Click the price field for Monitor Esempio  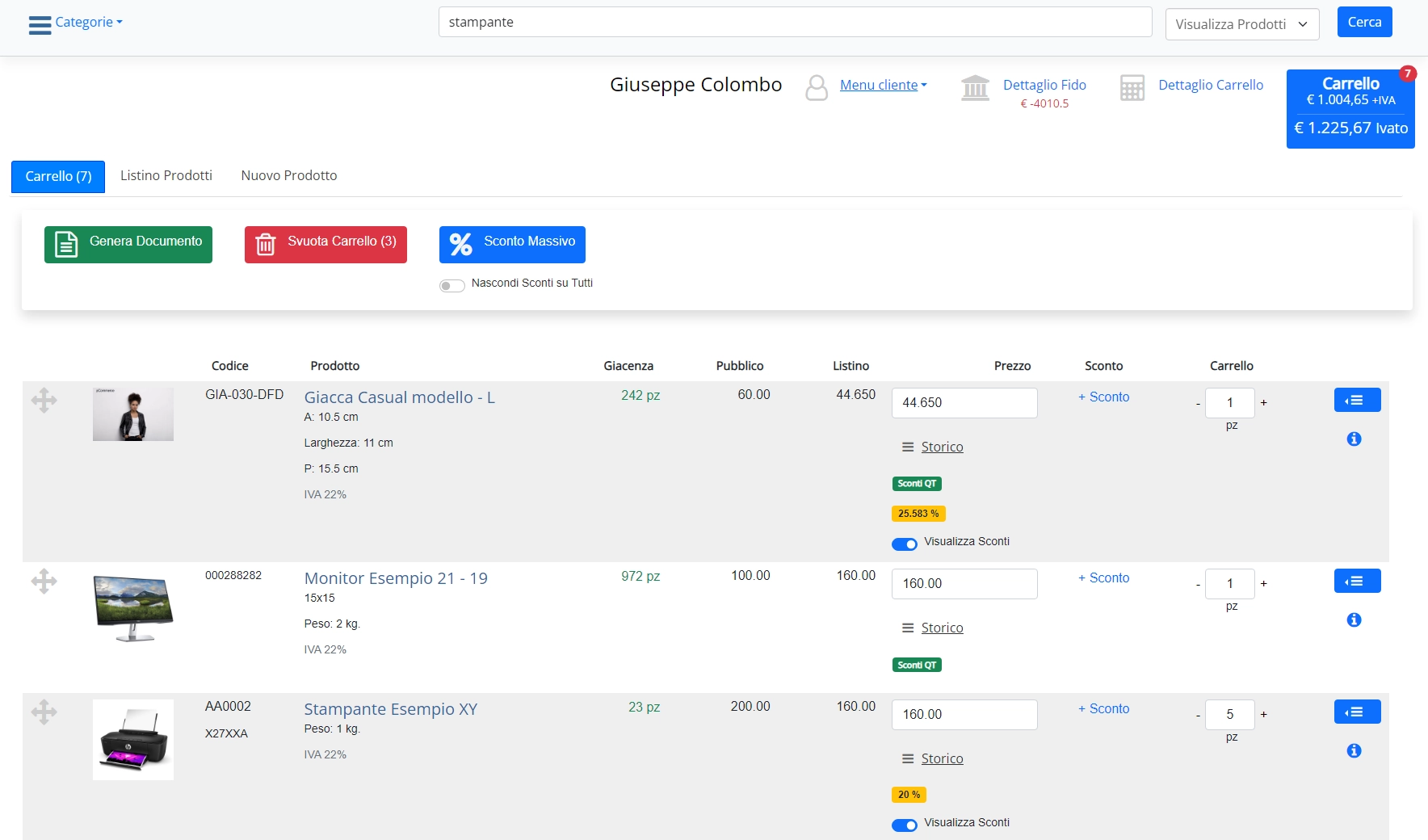[x=964, y=583]
